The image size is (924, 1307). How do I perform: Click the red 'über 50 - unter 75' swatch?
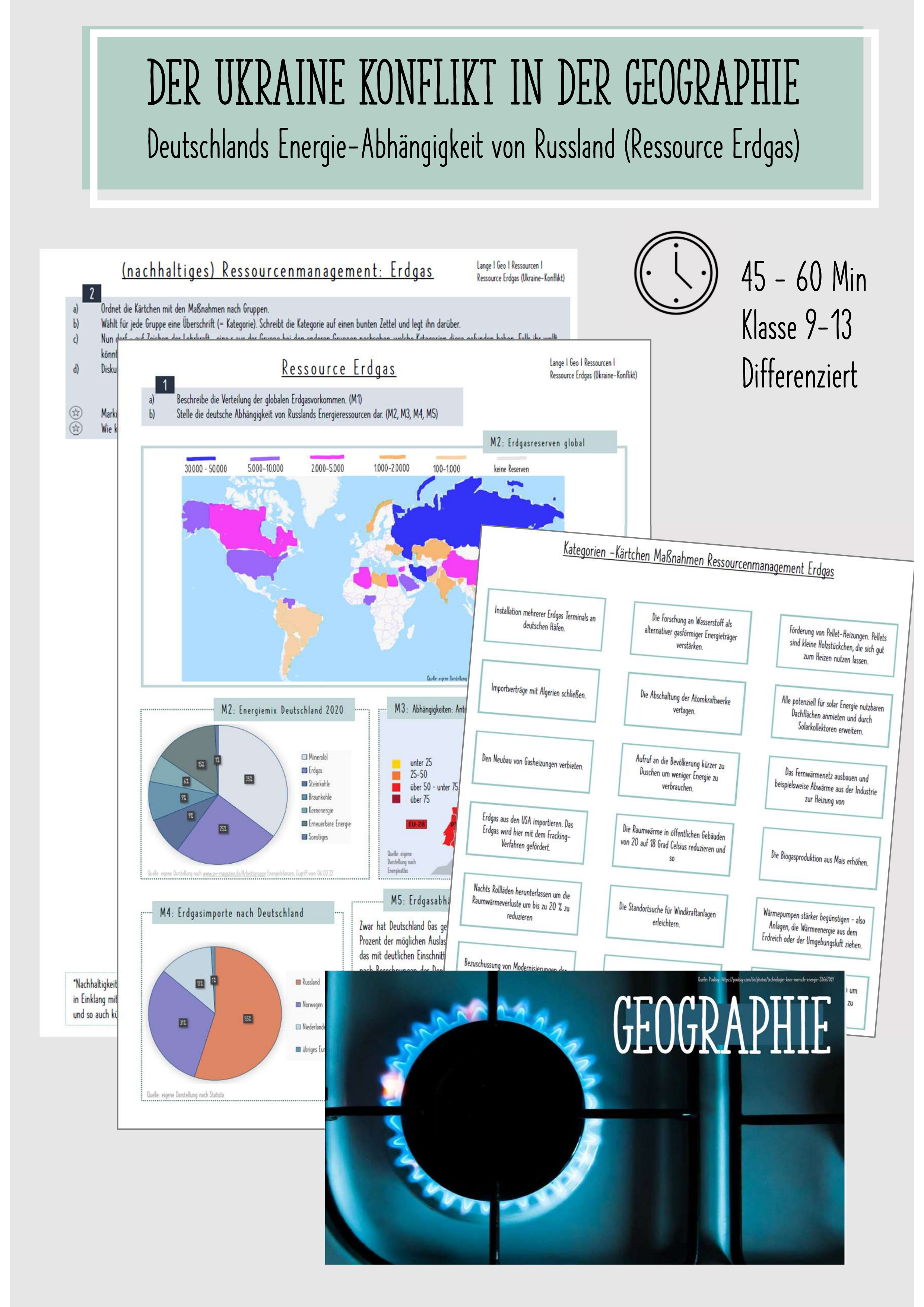click(397, 787)
